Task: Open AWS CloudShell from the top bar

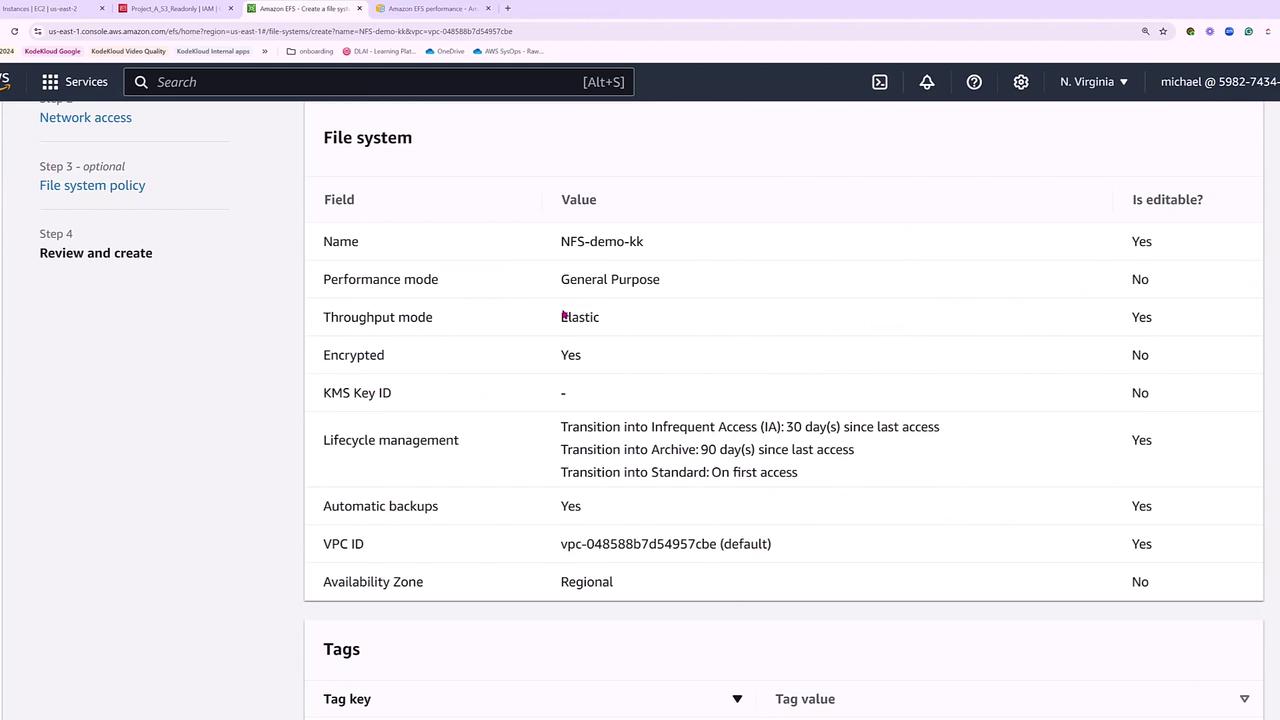Action: 879,82
